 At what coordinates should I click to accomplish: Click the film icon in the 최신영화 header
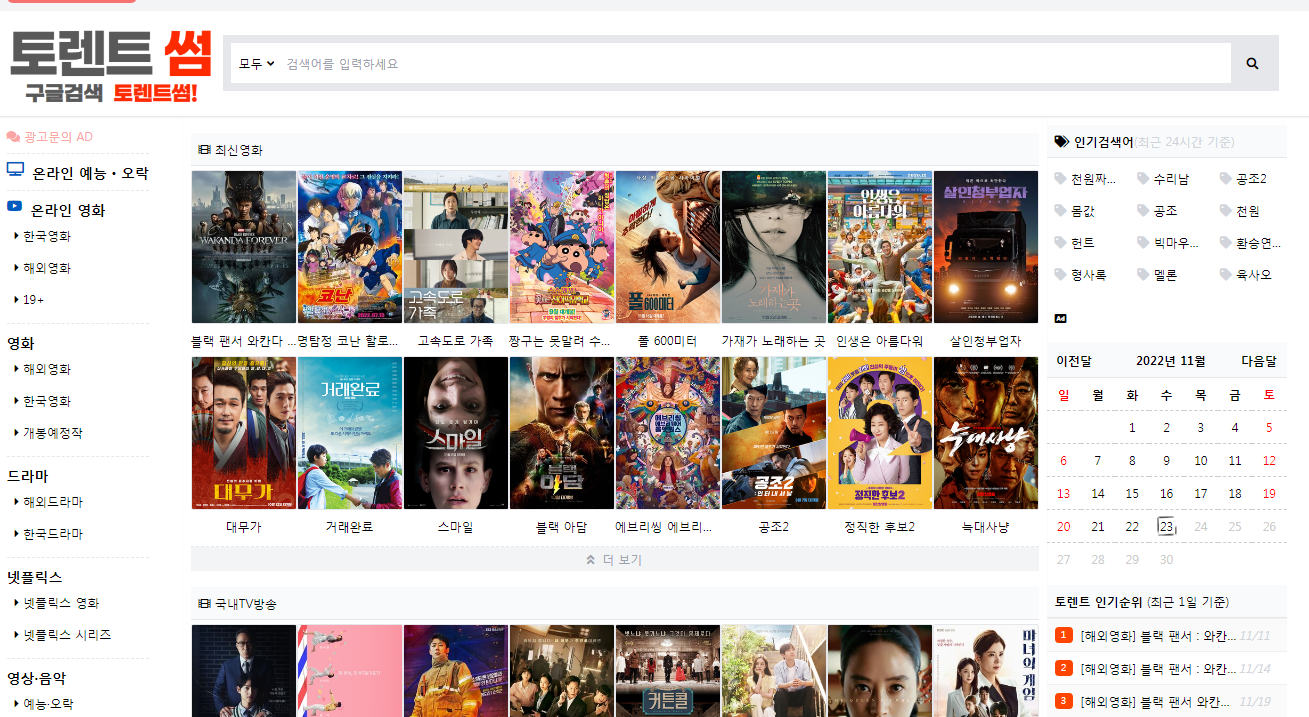(x=204, y=150)
